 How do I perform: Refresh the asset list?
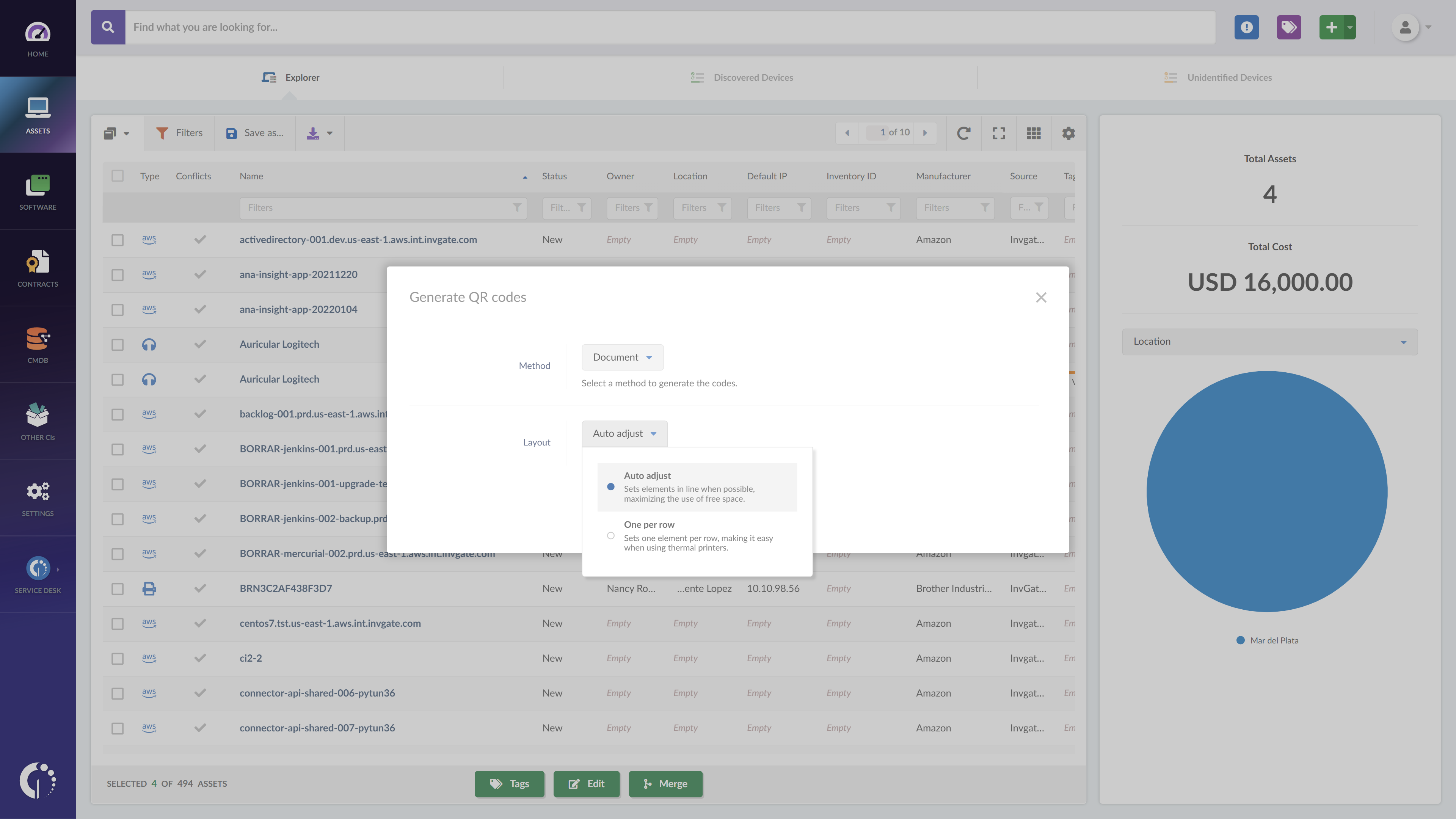[963, 133]
